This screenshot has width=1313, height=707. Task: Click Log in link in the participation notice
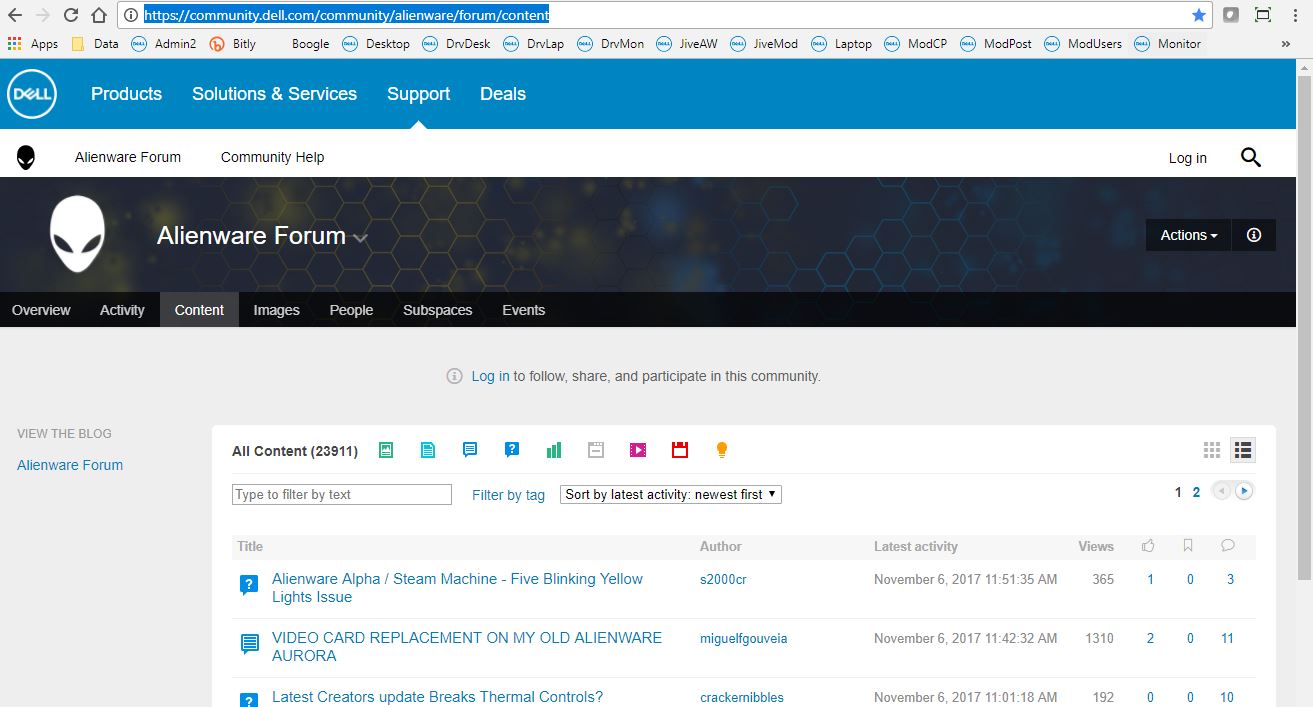490,376
